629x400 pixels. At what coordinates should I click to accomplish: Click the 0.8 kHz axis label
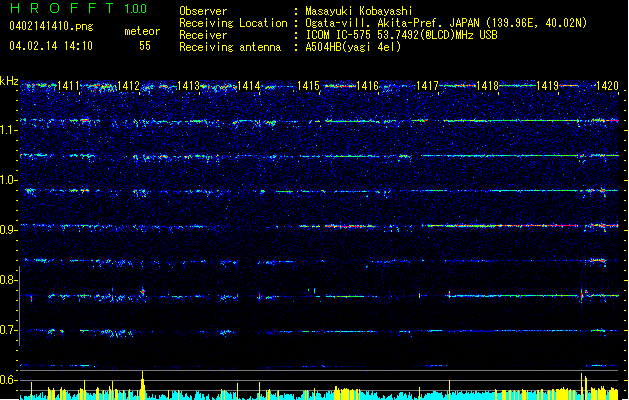point(9,280)
